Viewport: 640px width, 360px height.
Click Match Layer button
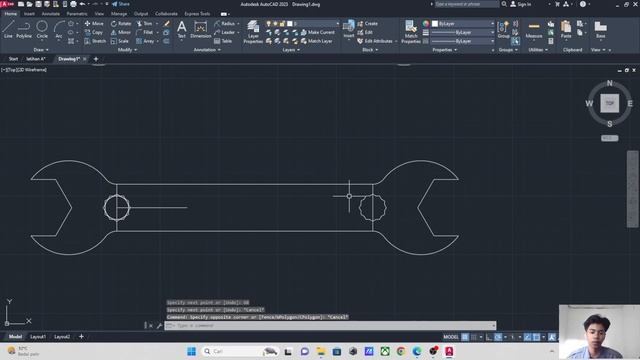click(316, 41)
